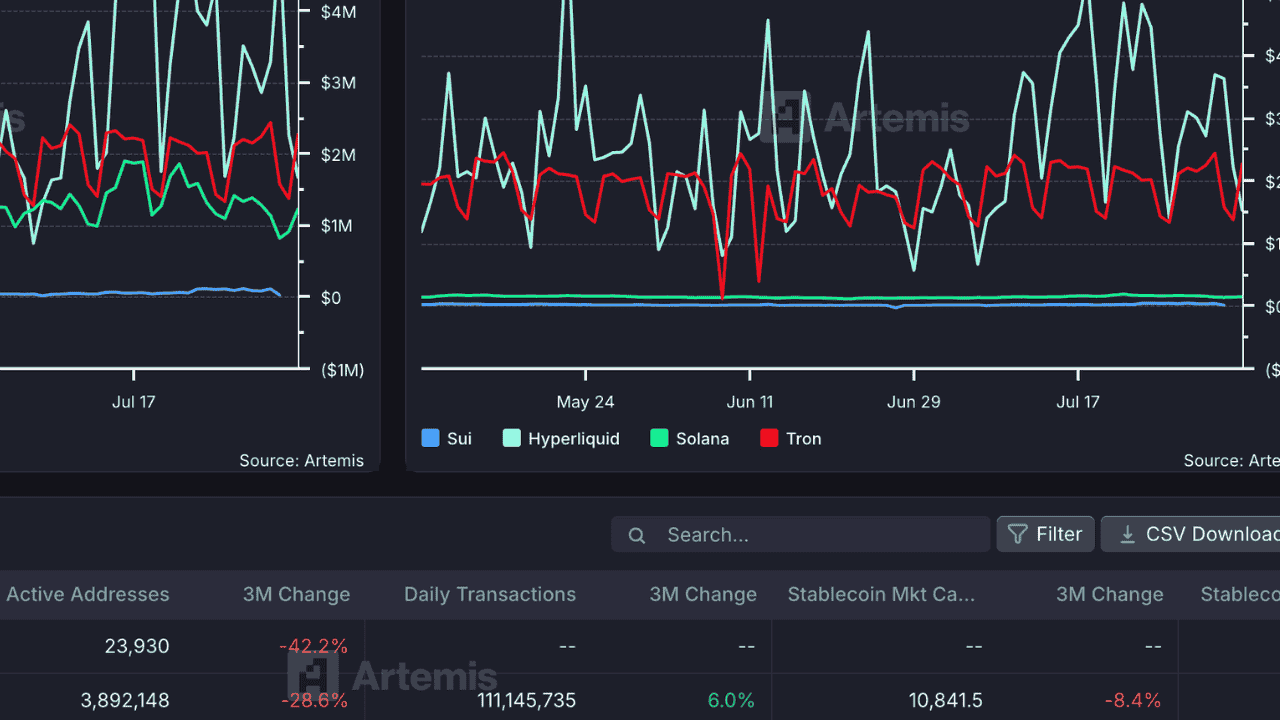1280x720 pixels.
Task: Toggle the Hyperliquid series in the legend
Action: (573, 438)
